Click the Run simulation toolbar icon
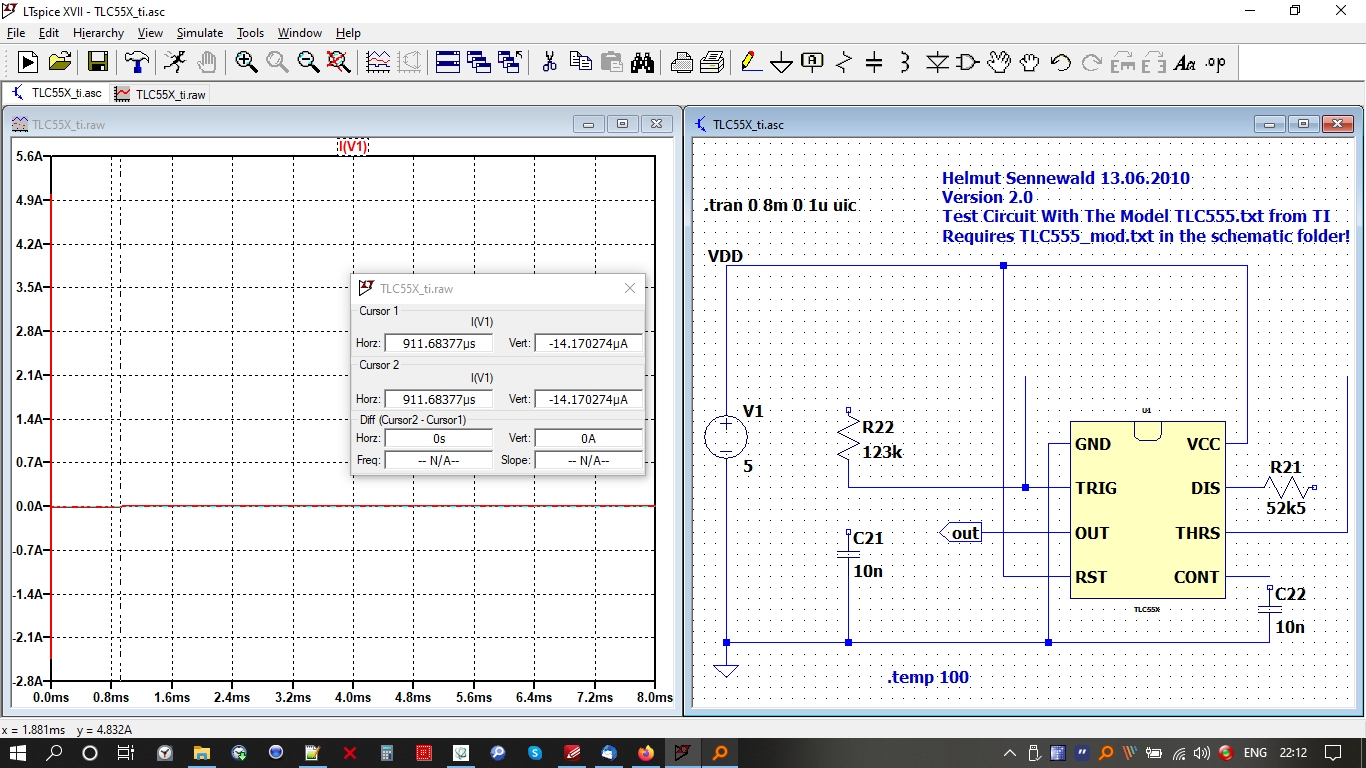The width and height of the screenshot is (1366, 768). tap(28, 62)
